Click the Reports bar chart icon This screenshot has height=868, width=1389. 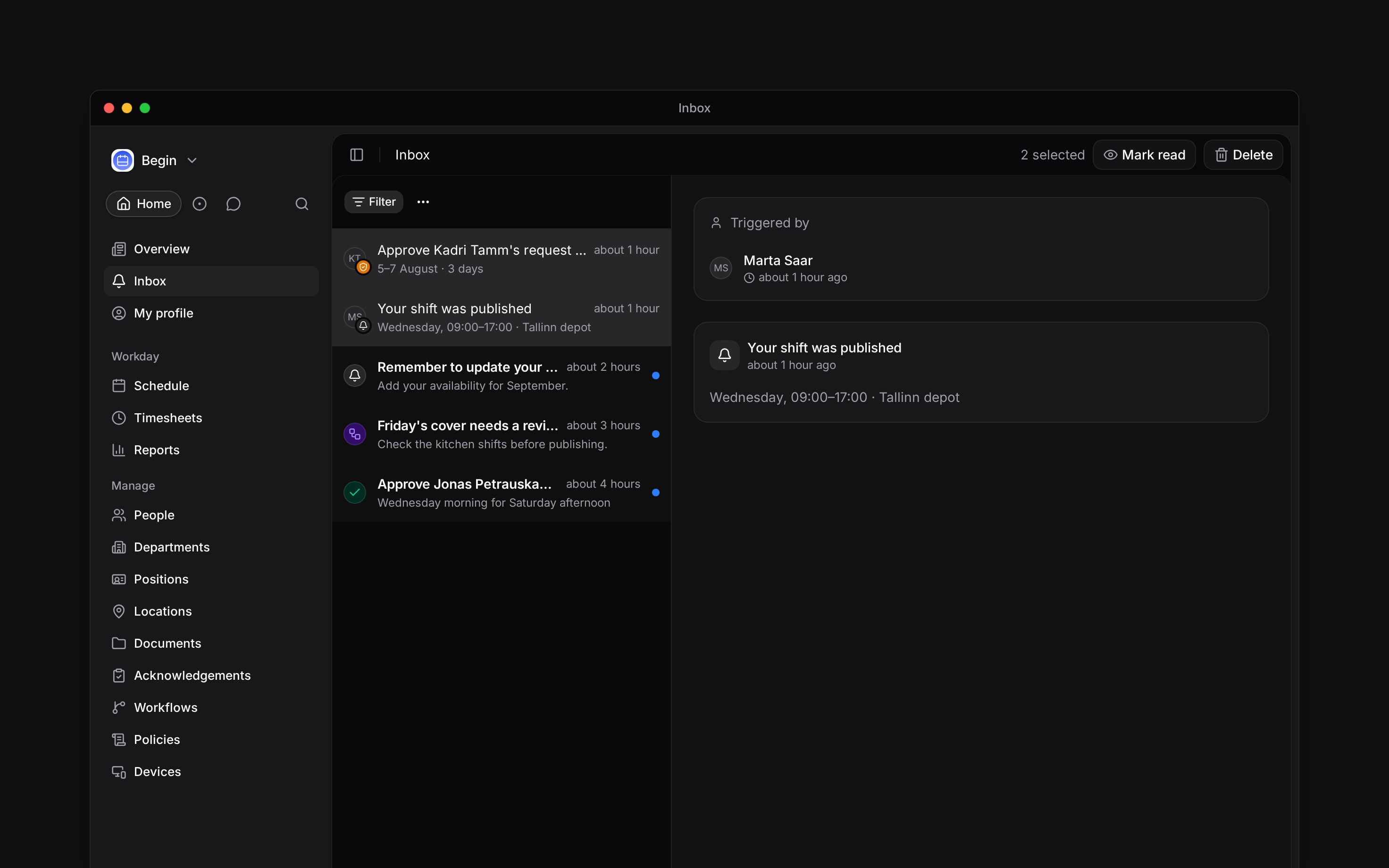(119, 450)
